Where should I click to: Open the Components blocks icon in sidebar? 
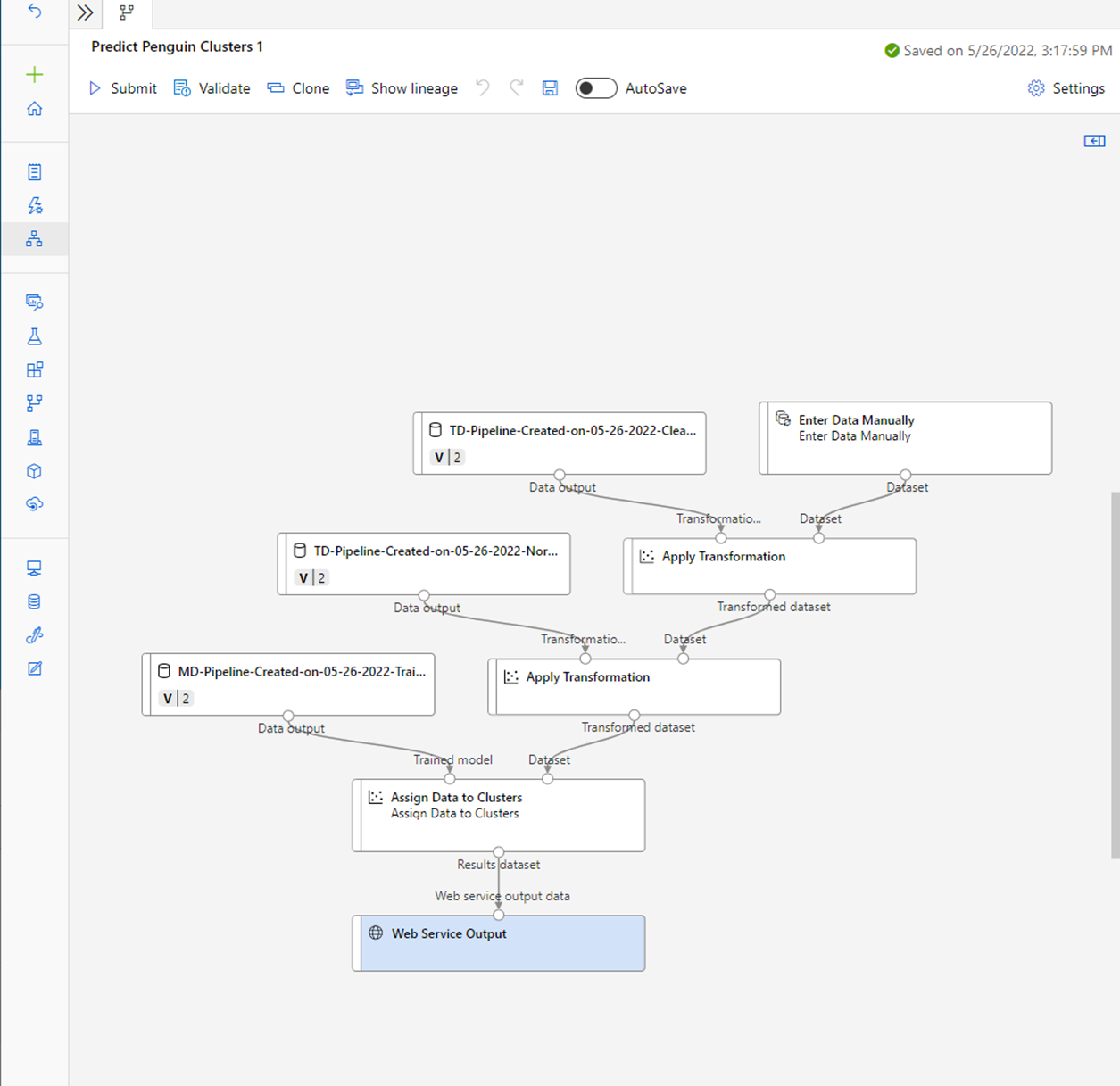[34, 369]
